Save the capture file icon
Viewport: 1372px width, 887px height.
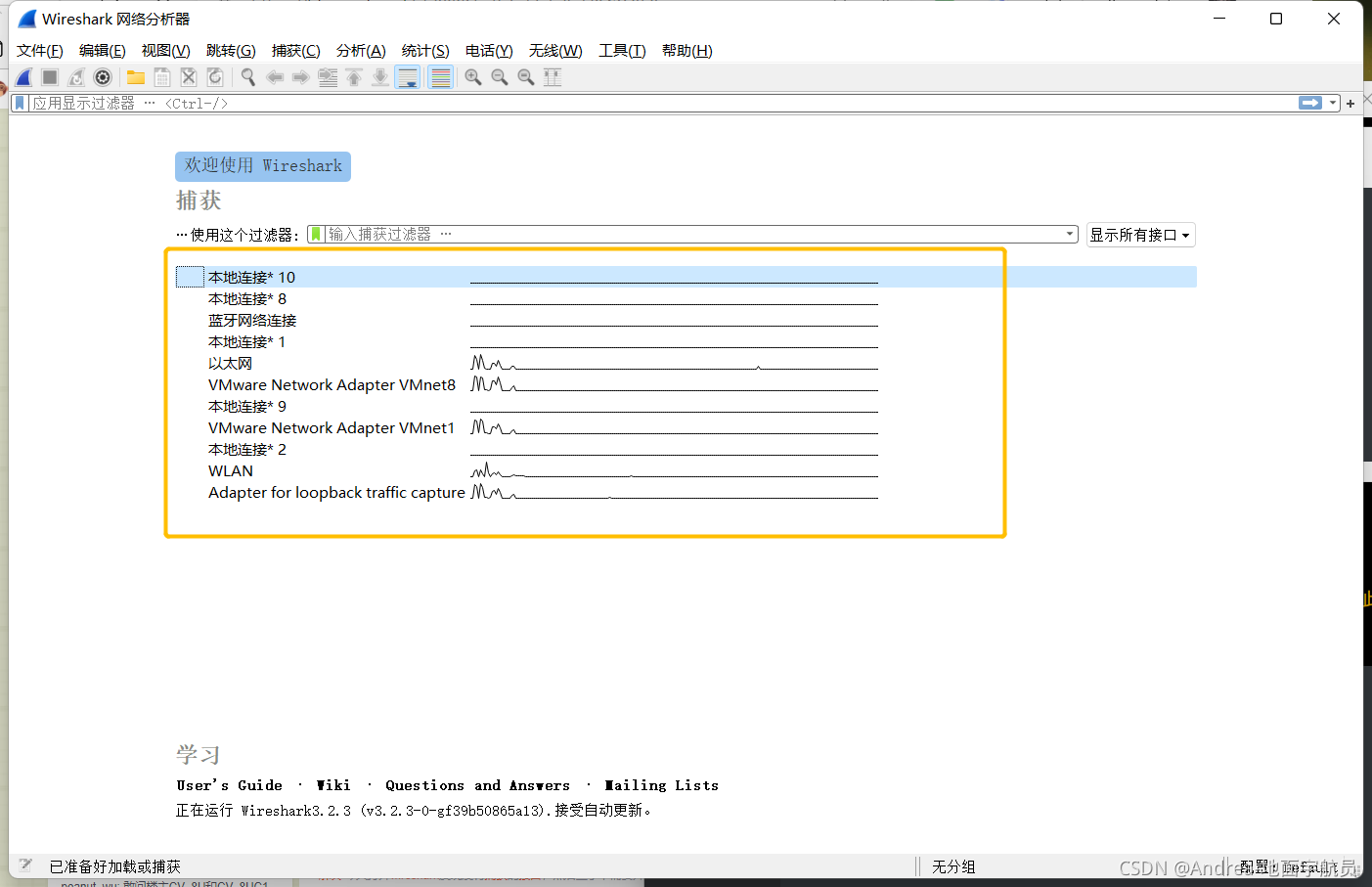point(162,77)
